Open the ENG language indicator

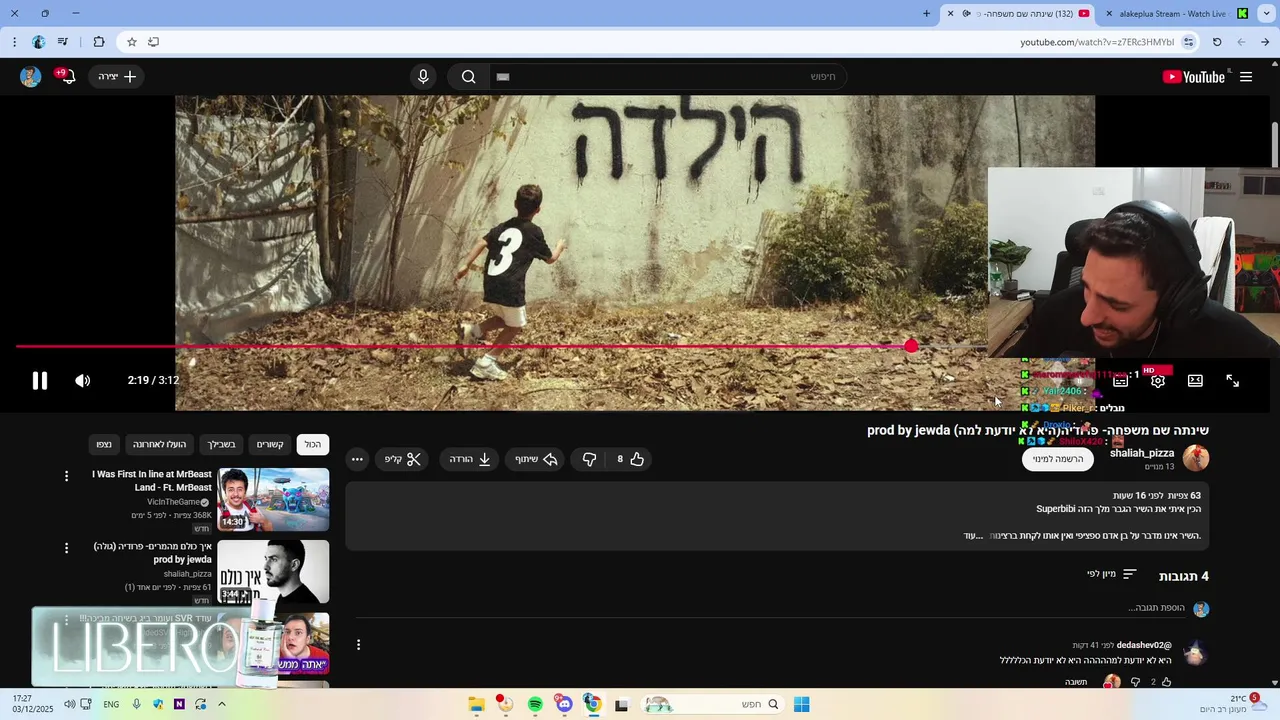111,704
